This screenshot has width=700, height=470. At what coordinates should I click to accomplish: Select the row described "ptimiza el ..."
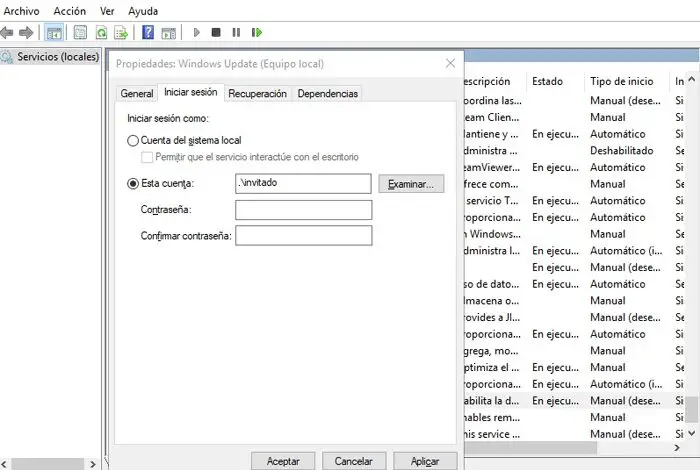point(575,367)
